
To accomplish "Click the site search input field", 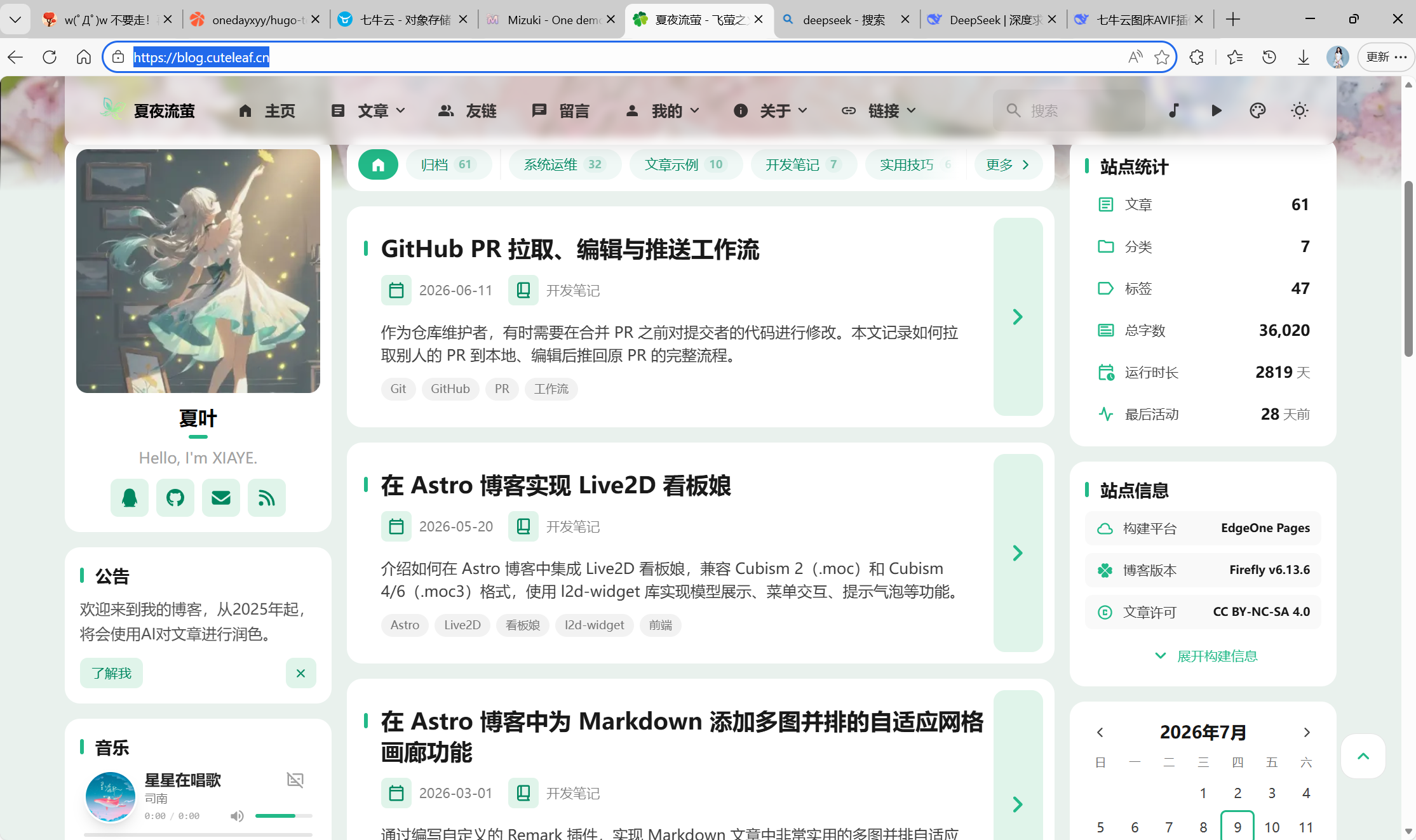I will [x=1069, y=111].
